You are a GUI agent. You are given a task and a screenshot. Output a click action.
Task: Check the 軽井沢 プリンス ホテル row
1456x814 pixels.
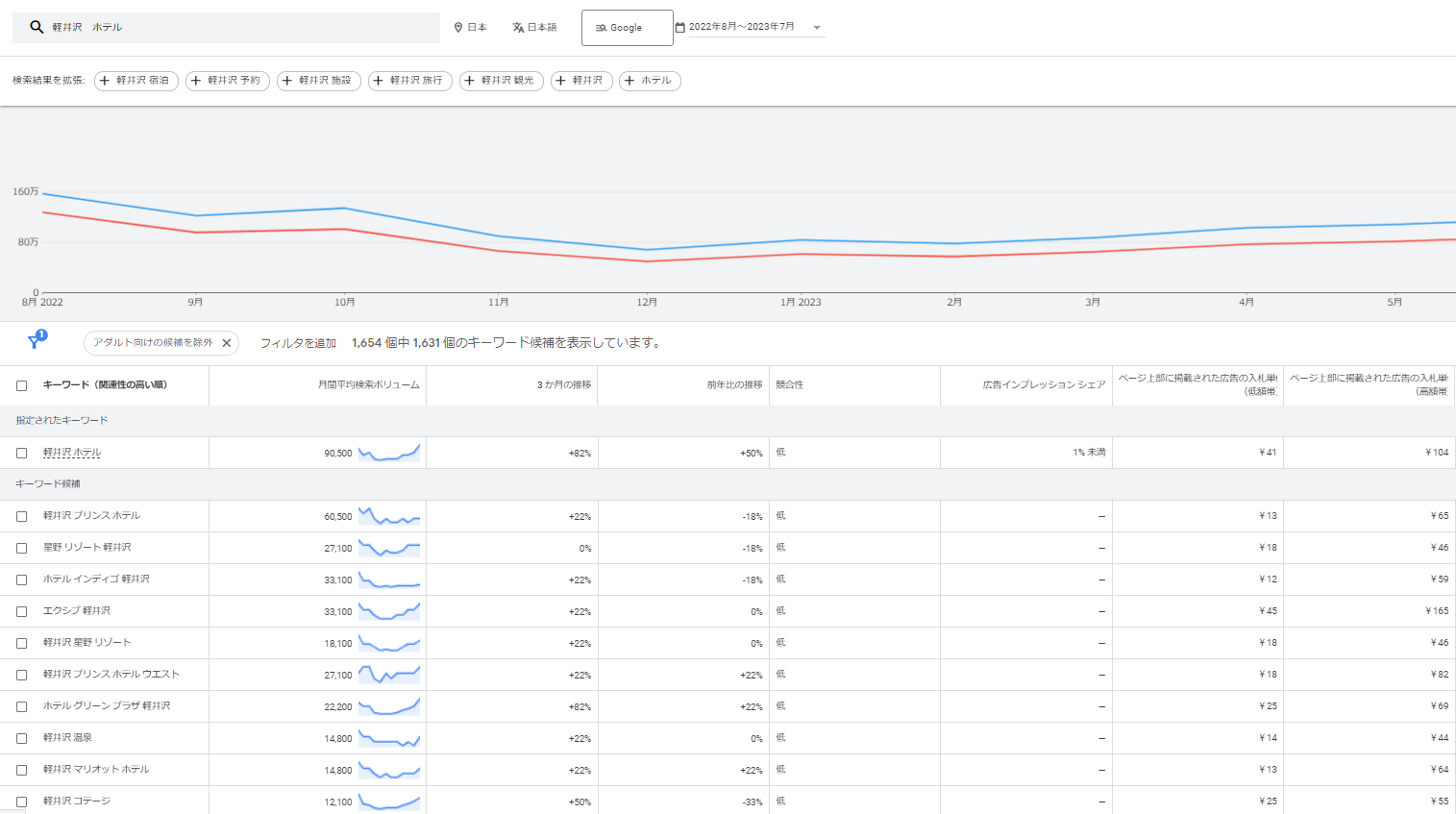21,516
